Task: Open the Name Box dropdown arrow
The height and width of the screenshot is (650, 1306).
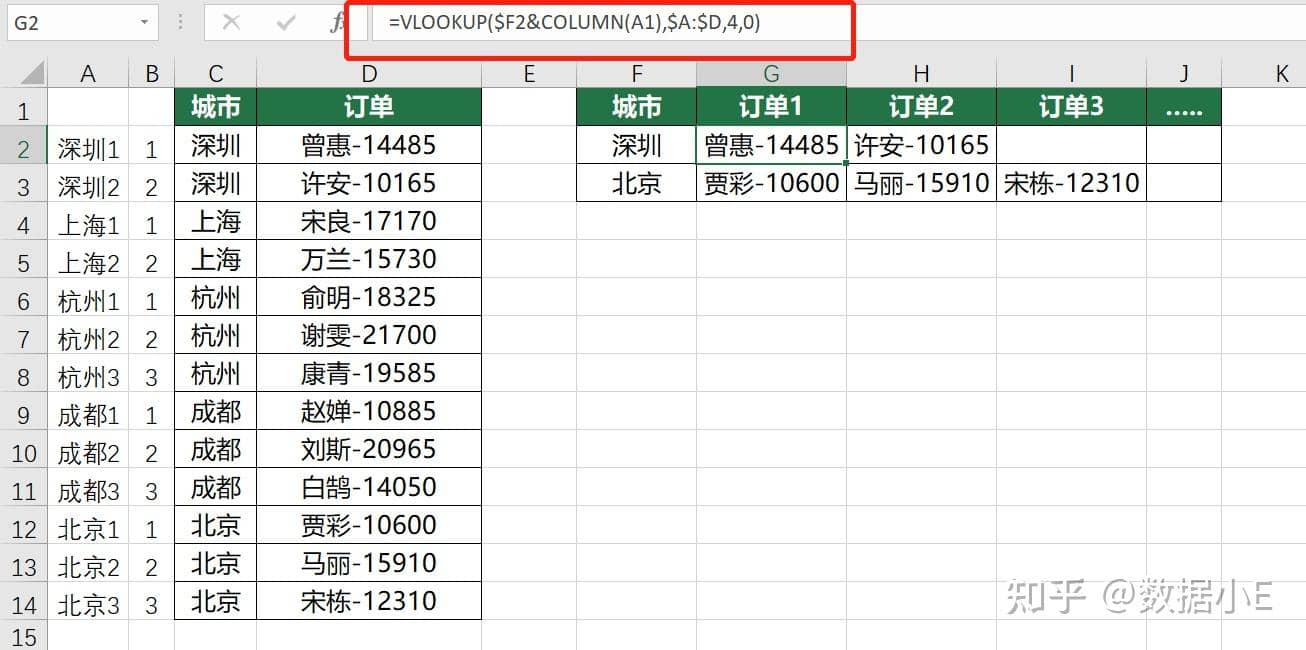Action: 146,22
